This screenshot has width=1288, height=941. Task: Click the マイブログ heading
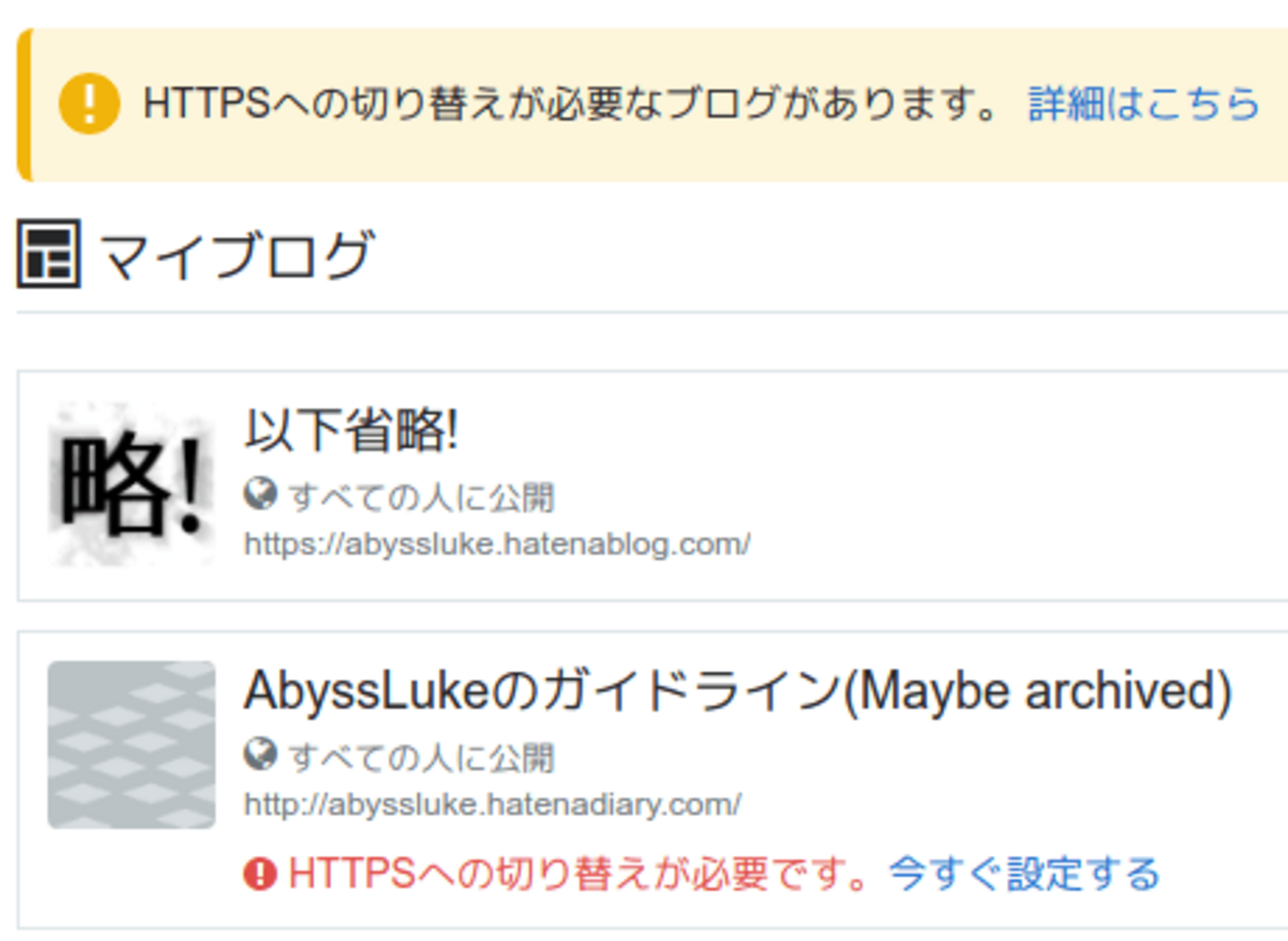[236, 255]
